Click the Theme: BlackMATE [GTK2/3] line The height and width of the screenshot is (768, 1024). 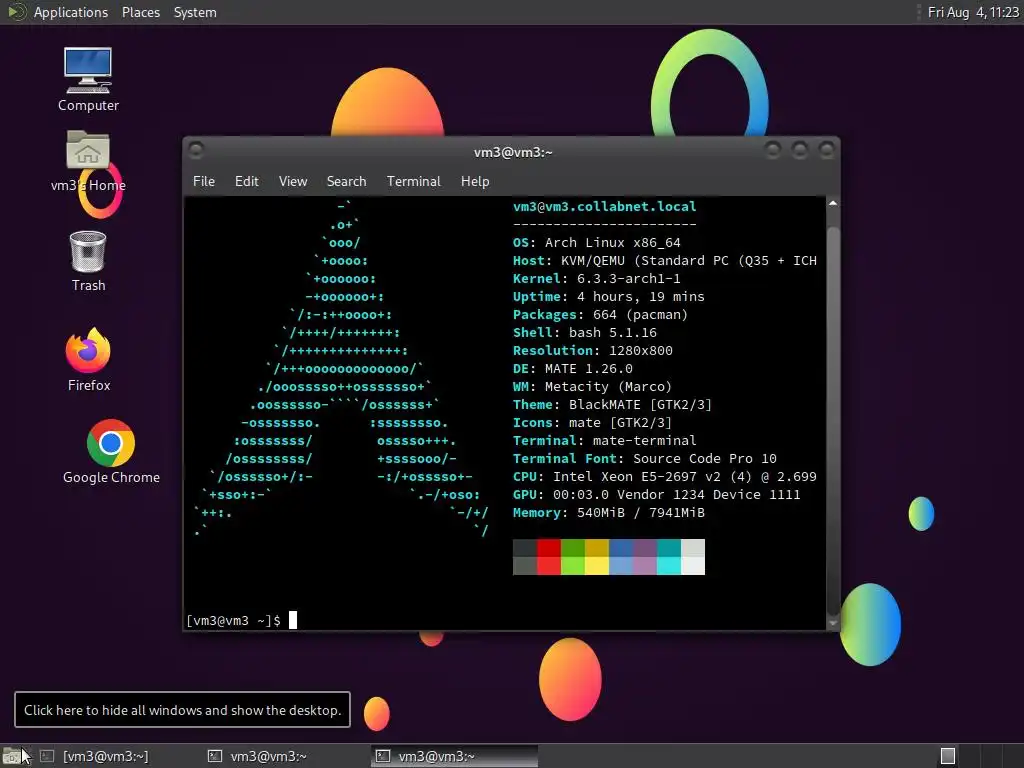[x=612, y=404]
